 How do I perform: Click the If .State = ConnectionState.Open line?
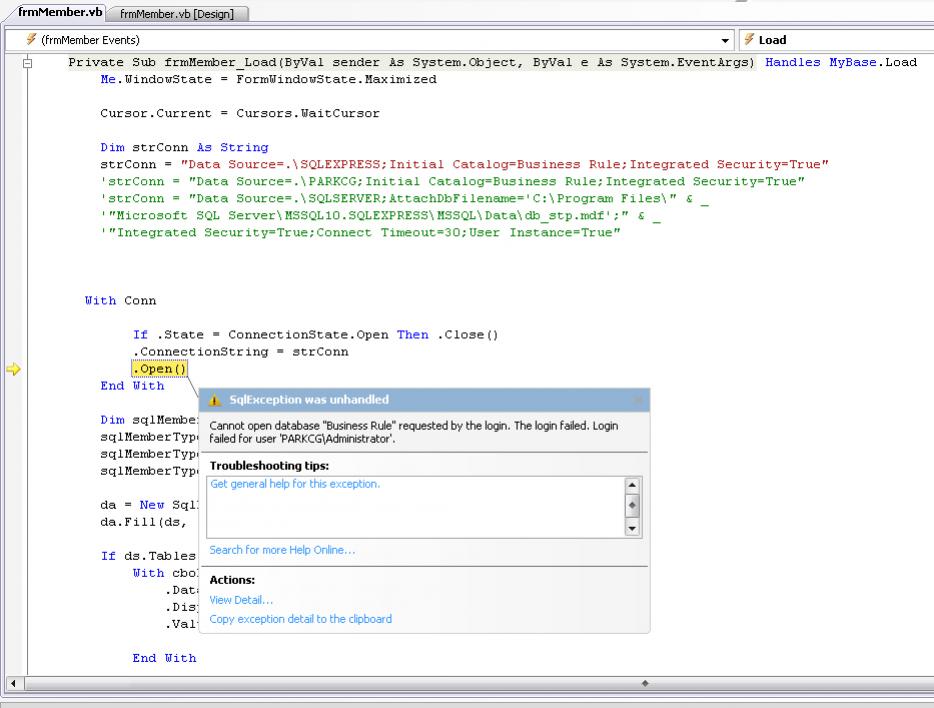(315, 335)
